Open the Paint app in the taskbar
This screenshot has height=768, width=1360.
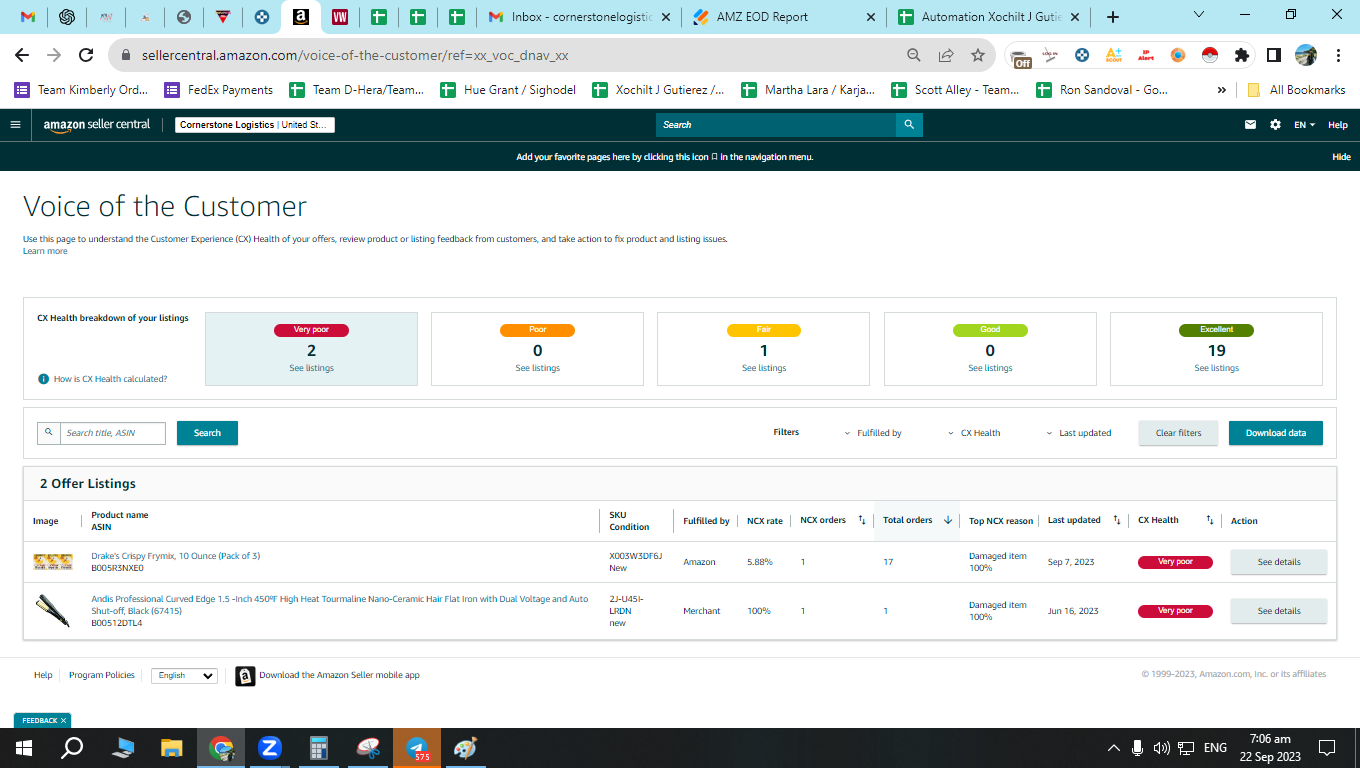[465, 747]
